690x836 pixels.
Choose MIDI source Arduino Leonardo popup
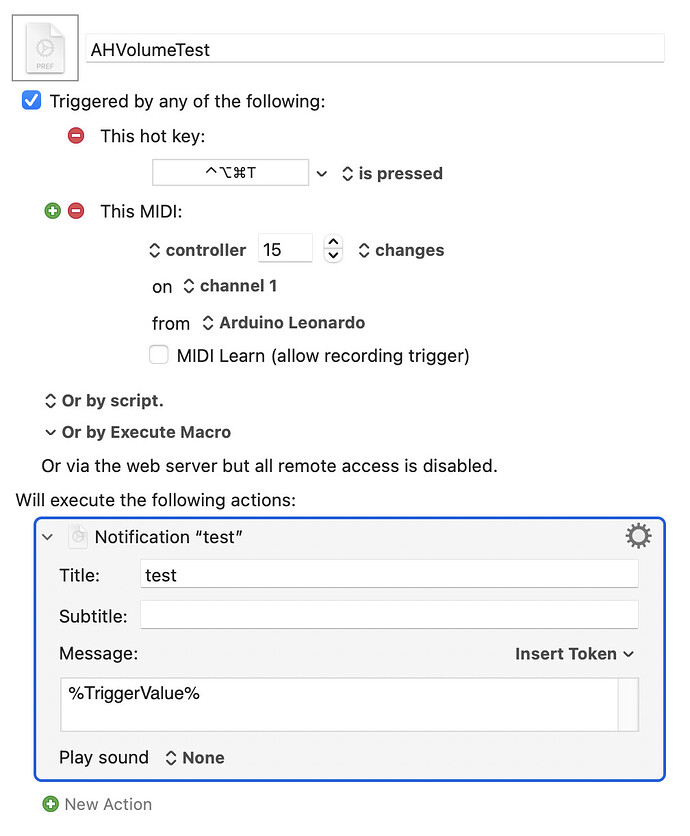284,323
